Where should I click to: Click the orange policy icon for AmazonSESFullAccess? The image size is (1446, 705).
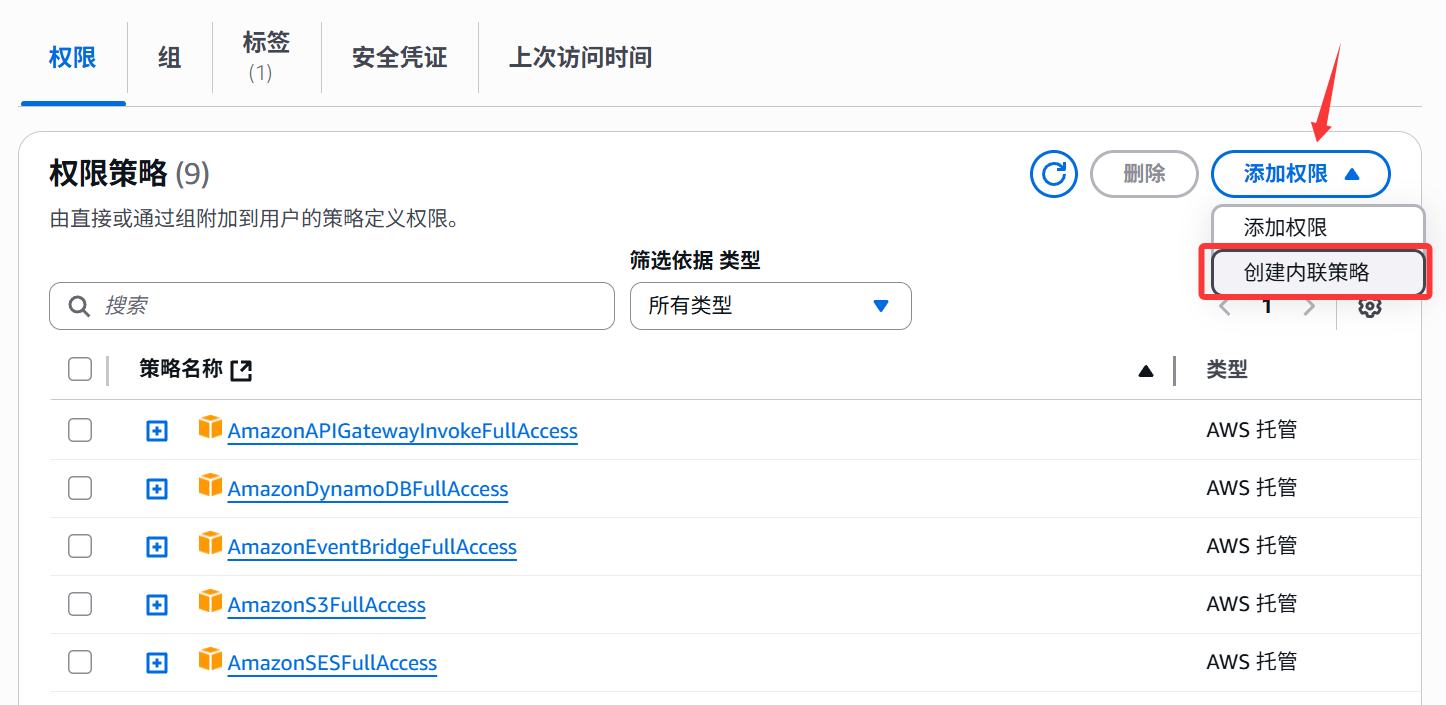(210, 659)
